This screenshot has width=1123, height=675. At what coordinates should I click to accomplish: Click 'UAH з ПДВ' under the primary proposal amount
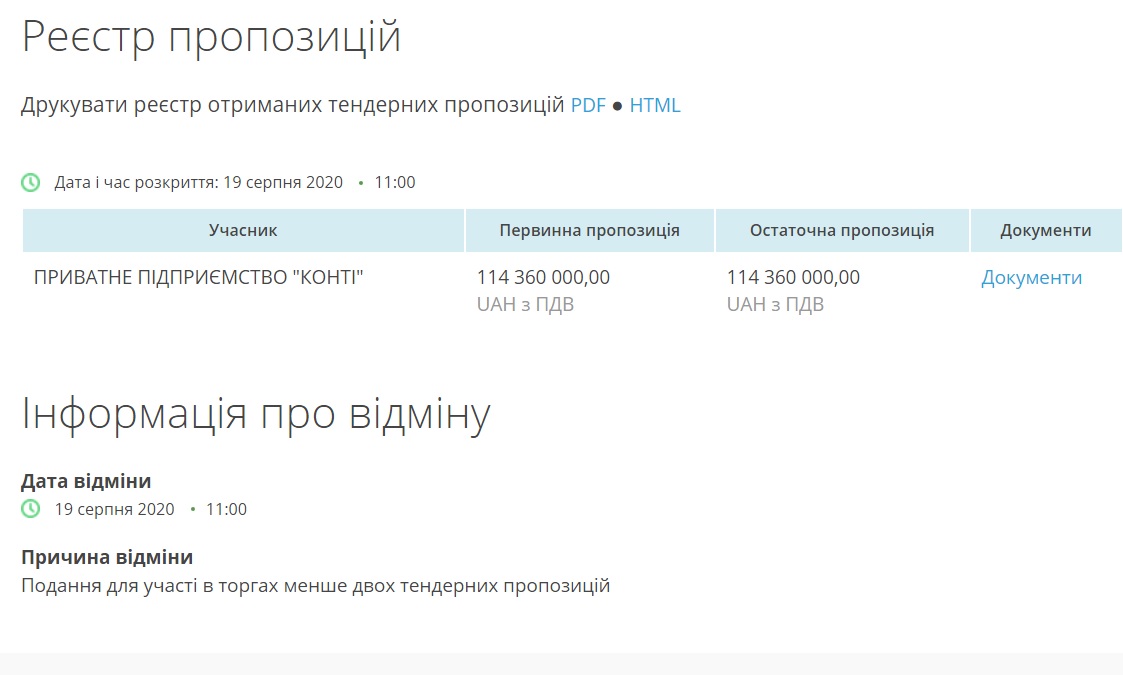pyautogui.click(x=525, y=305)
